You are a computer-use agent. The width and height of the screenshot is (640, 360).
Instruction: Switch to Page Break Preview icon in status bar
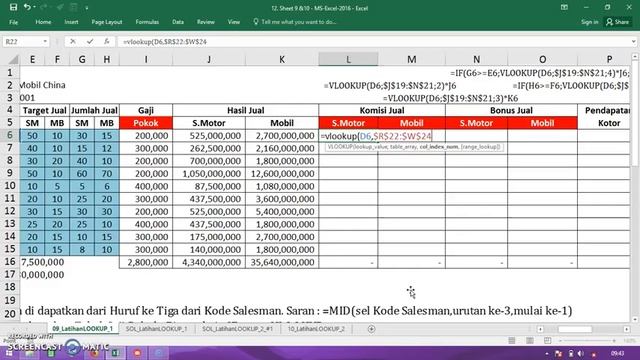(547, 340)
